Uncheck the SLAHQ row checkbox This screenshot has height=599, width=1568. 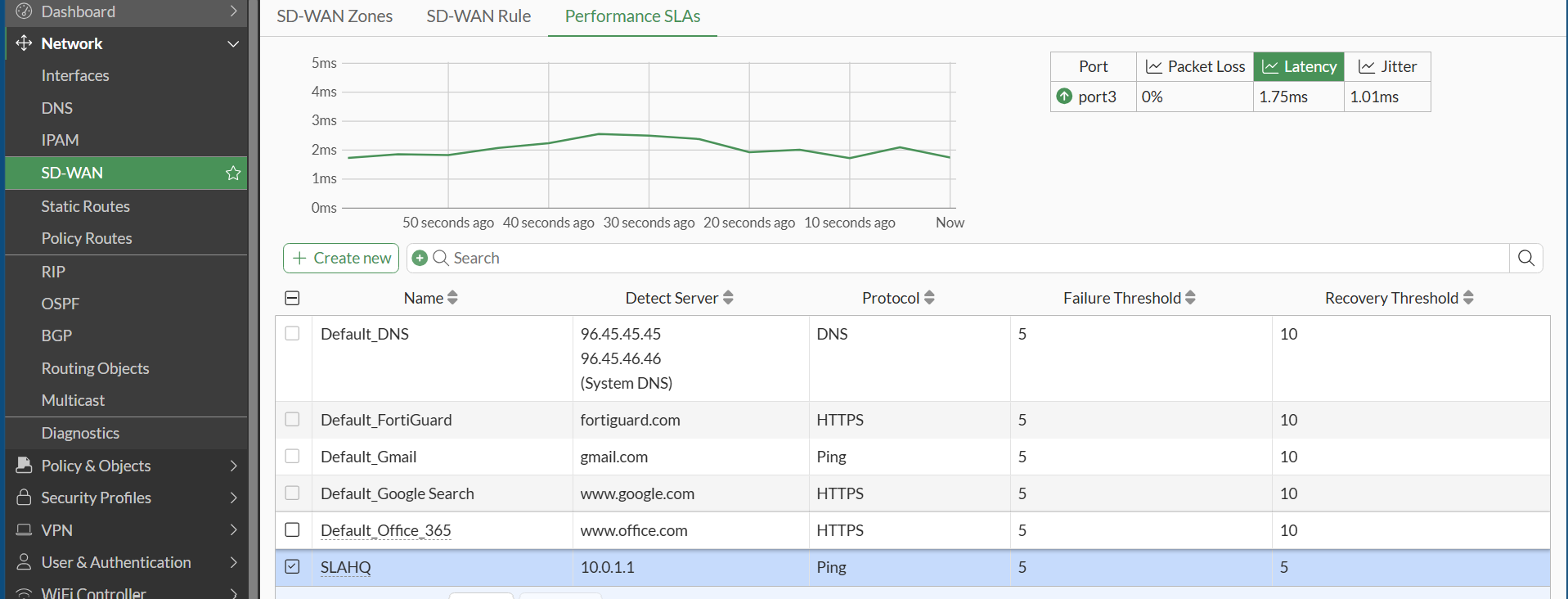[292, 566]
